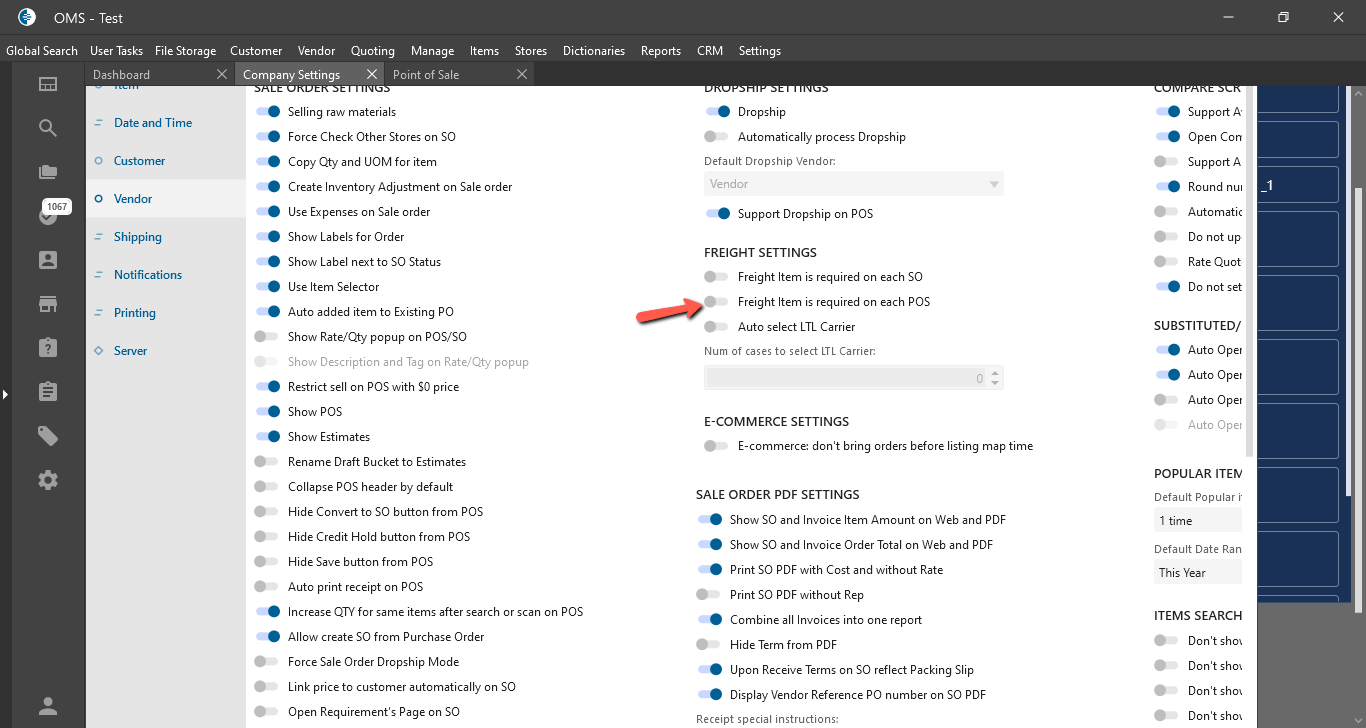Click the price tag sidebar icon

48,436
